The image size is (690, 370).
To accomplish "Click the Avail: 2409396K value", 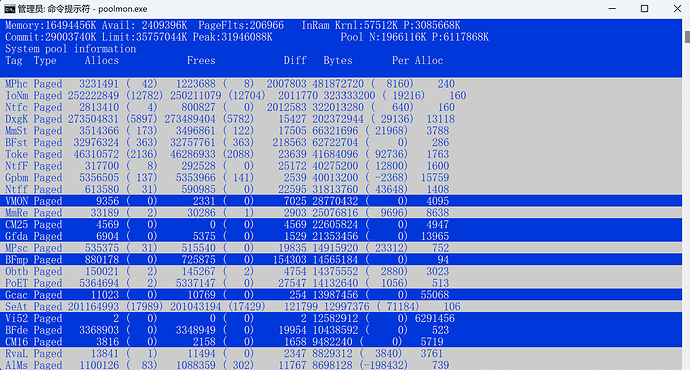I will 144,26.
